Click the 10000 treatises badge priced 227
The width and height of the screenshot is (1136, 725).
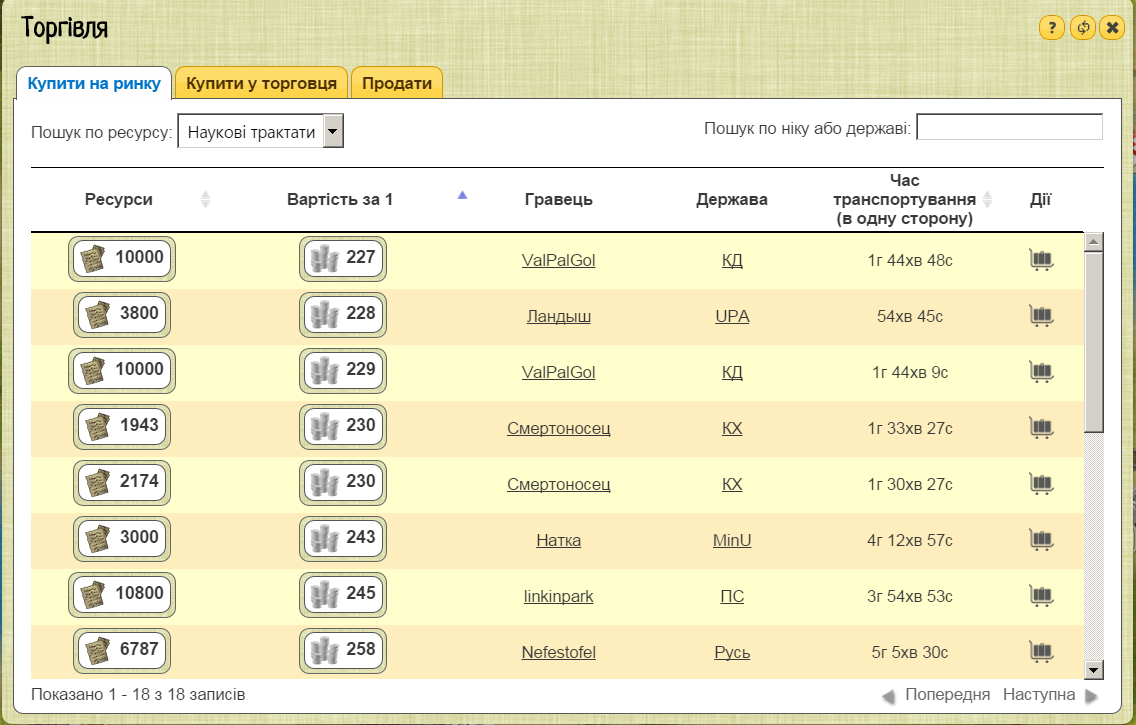tap(122, 259)
